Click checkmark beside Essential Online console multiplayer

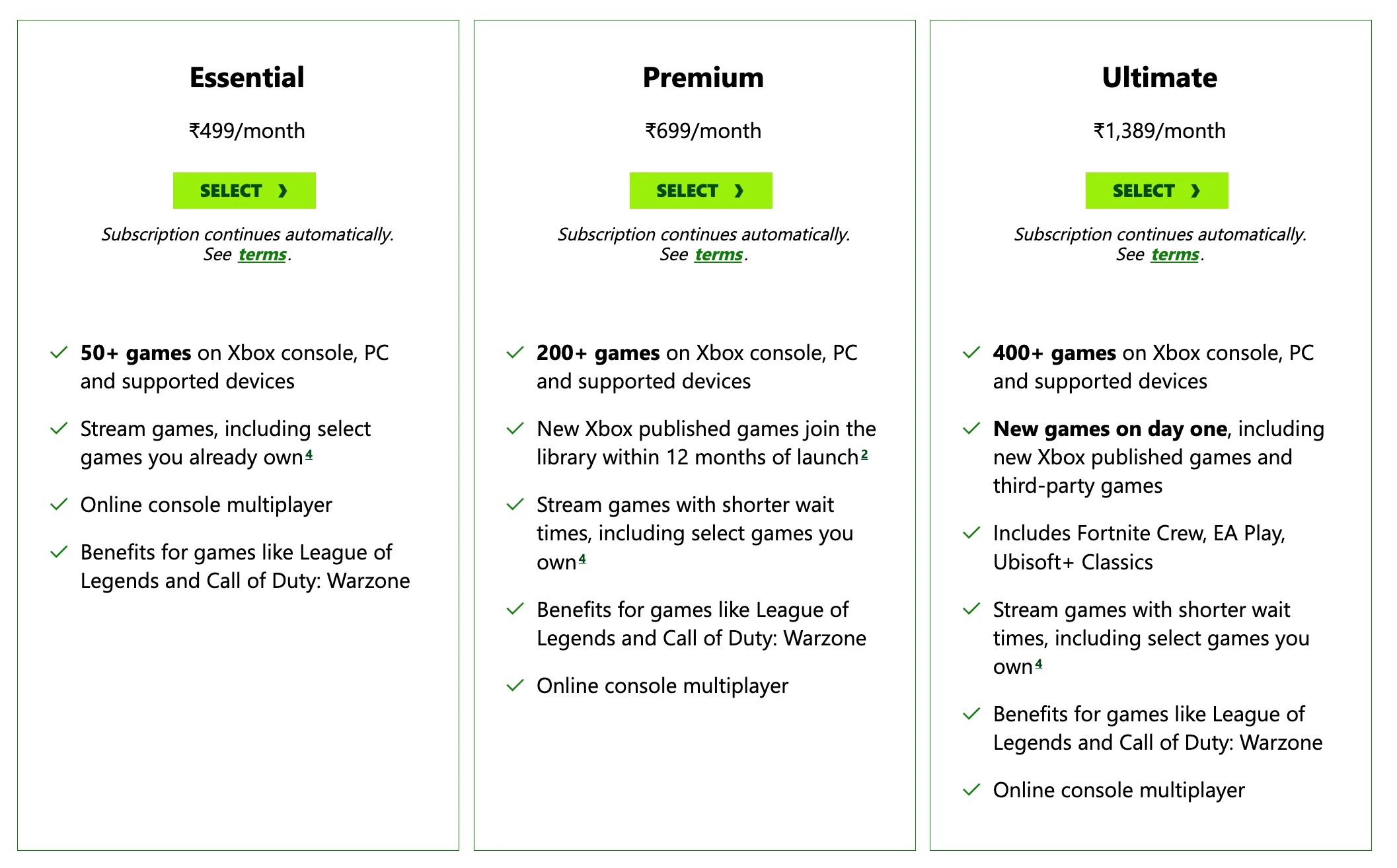click(x=59, y=505)
